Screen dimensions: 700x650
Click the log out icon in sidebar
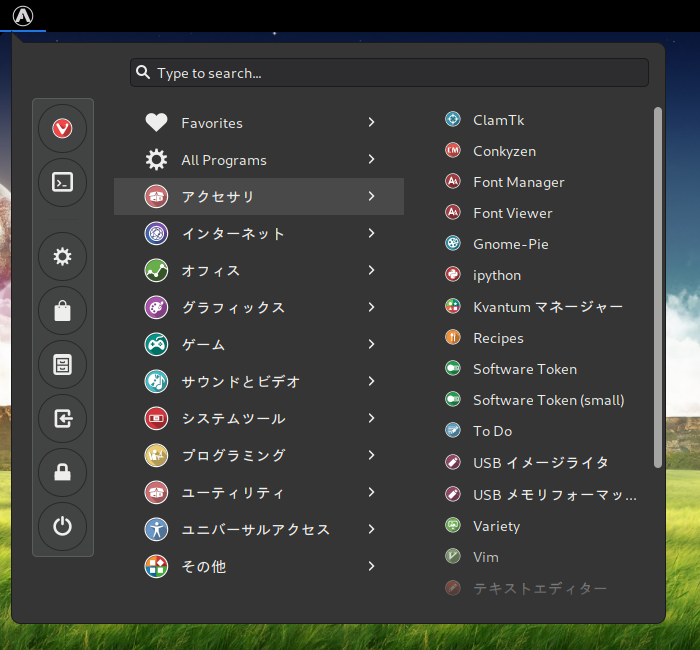[62, 419]
